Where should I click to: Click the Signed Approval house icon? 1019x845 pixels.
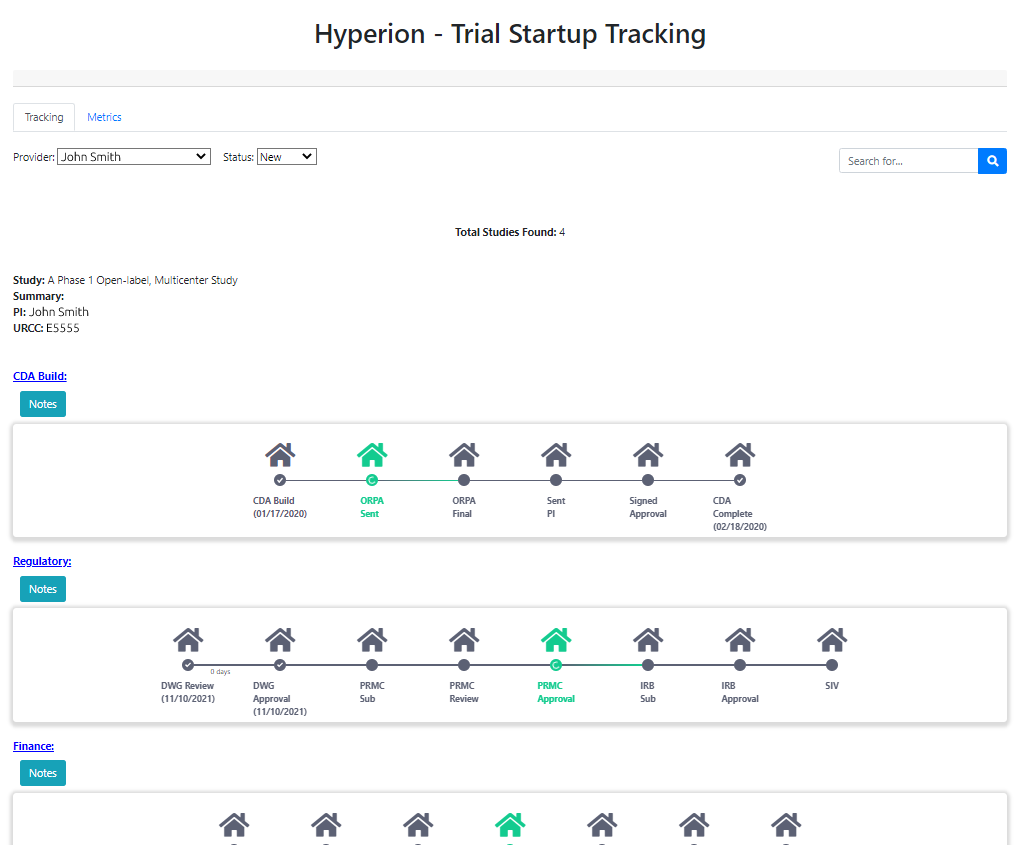pyautogui.click(x=648, y=455)
